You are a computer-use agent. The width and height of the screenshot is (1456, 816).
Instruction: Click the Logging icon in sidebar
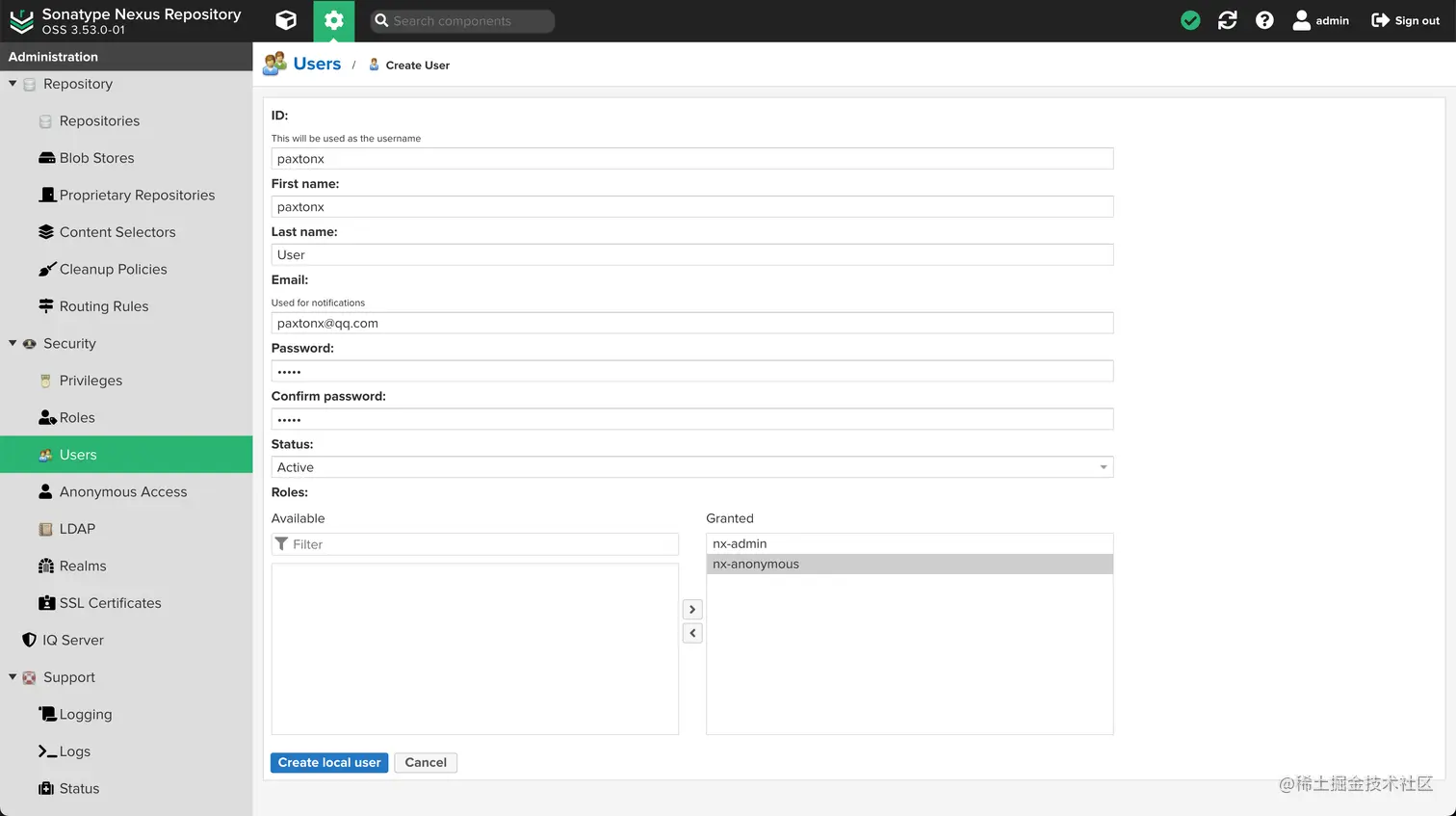(x=47, y=714)
